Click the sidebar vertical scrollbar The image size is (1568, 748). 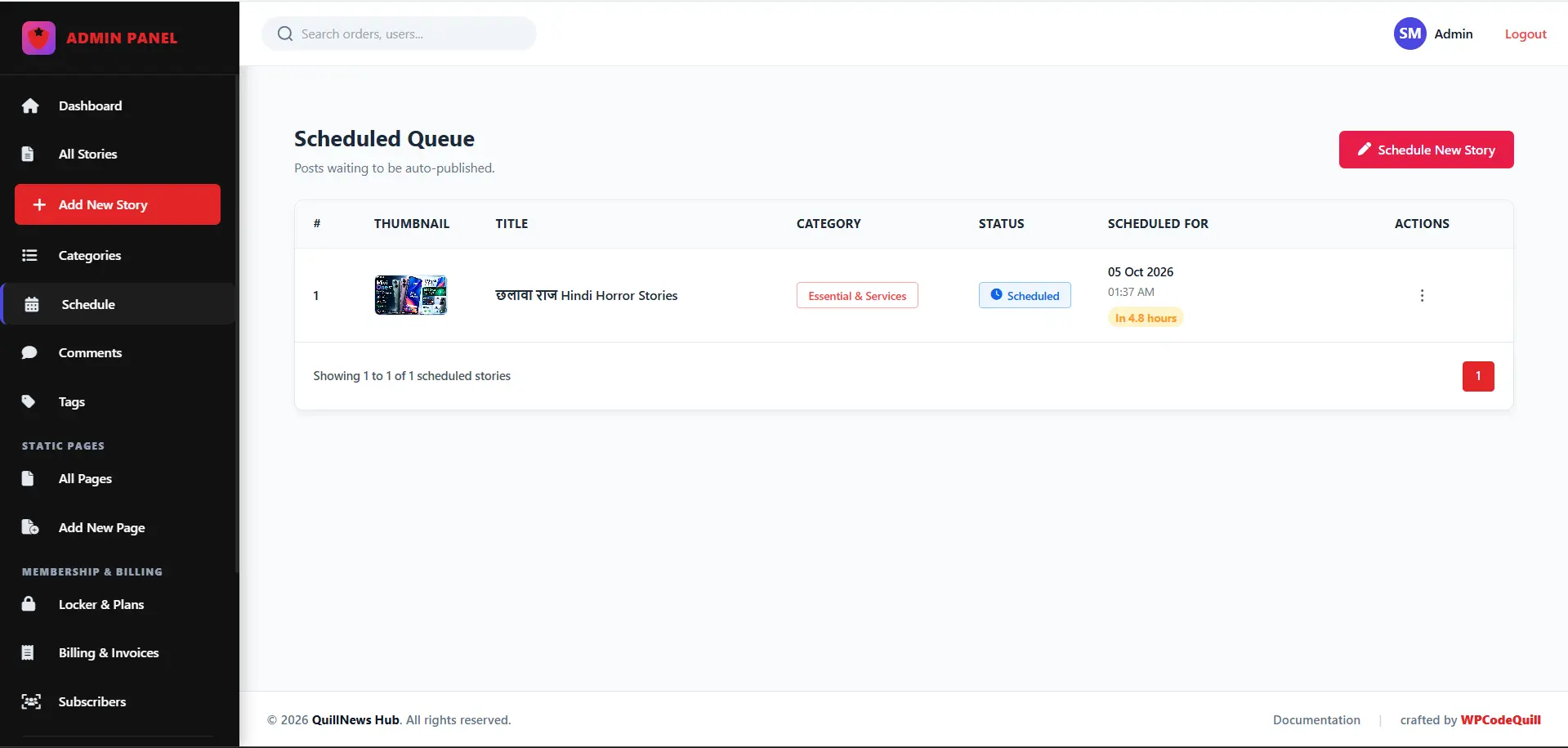coord(237,323)
